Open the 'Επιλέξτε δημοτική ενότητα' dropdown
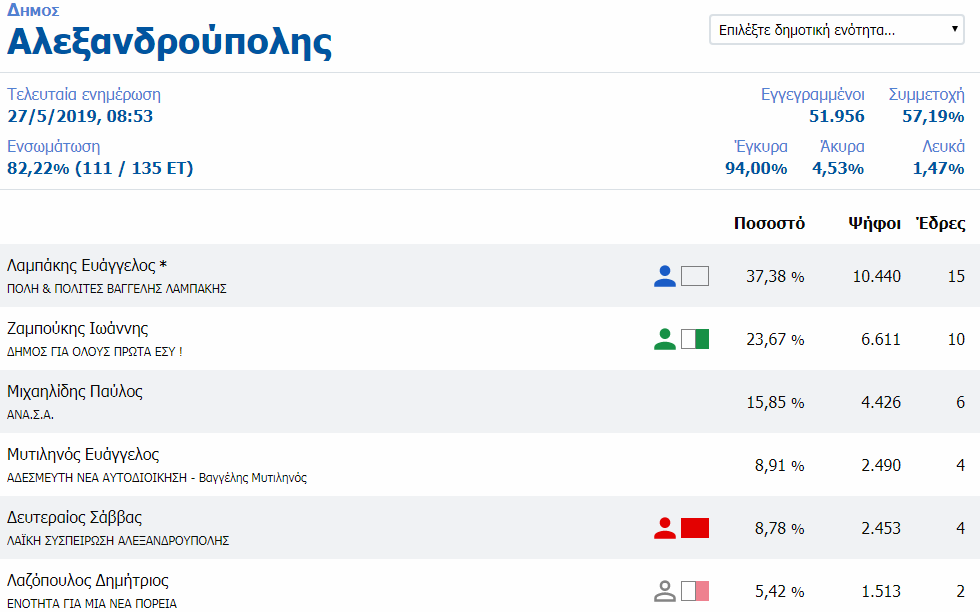This screenshot has width=980, height=612. tap(835, 30)
